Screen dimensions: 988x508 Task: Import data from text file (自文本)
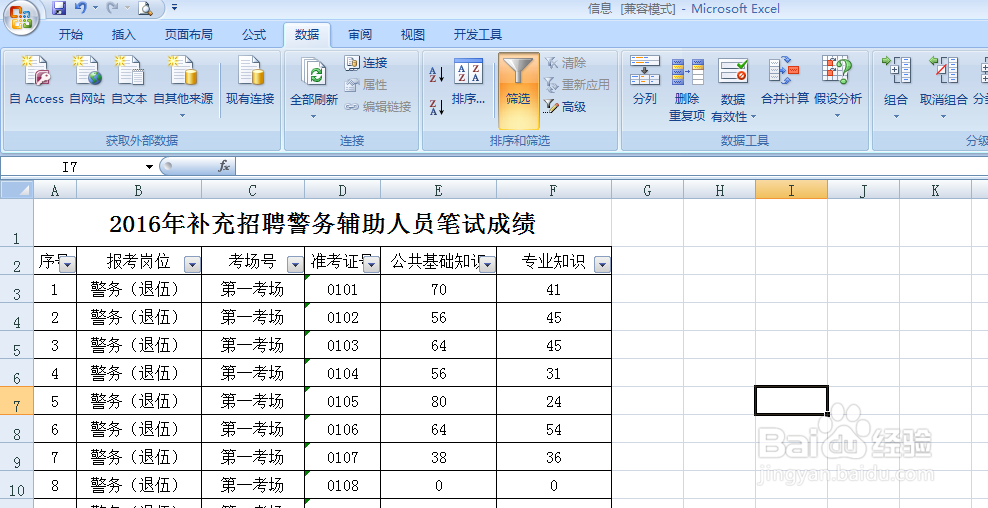point(129,79)
